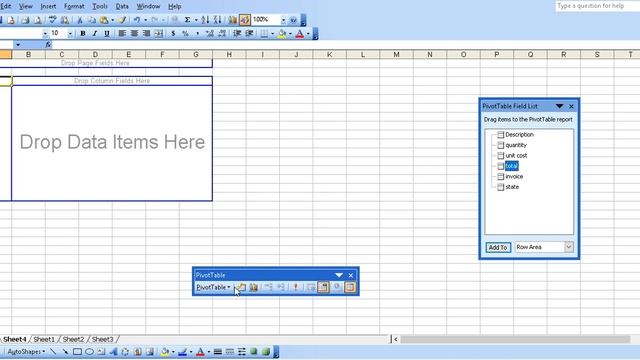This screenshot has width=640, height=360.
Task: Open the PivotTable dropdown menu
Action: pos(213,287)
